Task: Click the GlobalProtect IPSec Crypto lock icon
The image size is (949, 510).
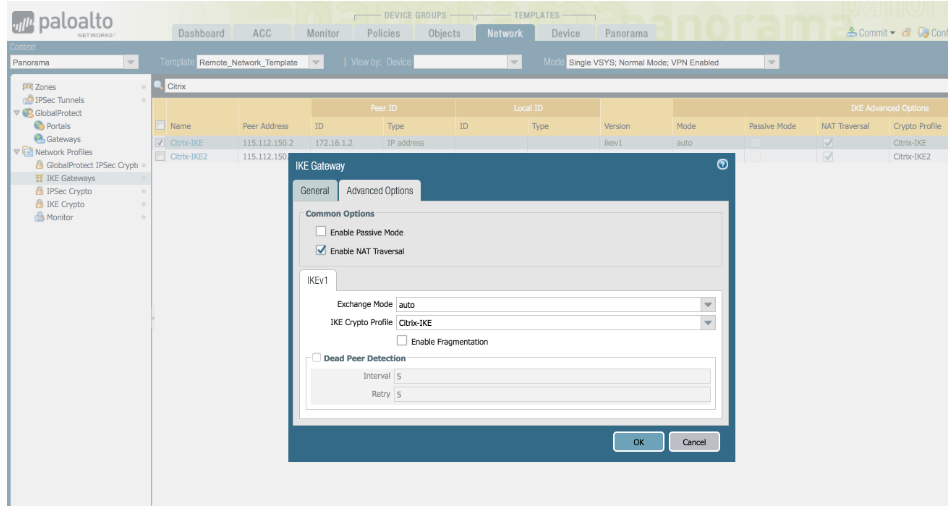Action: point(39,165)
